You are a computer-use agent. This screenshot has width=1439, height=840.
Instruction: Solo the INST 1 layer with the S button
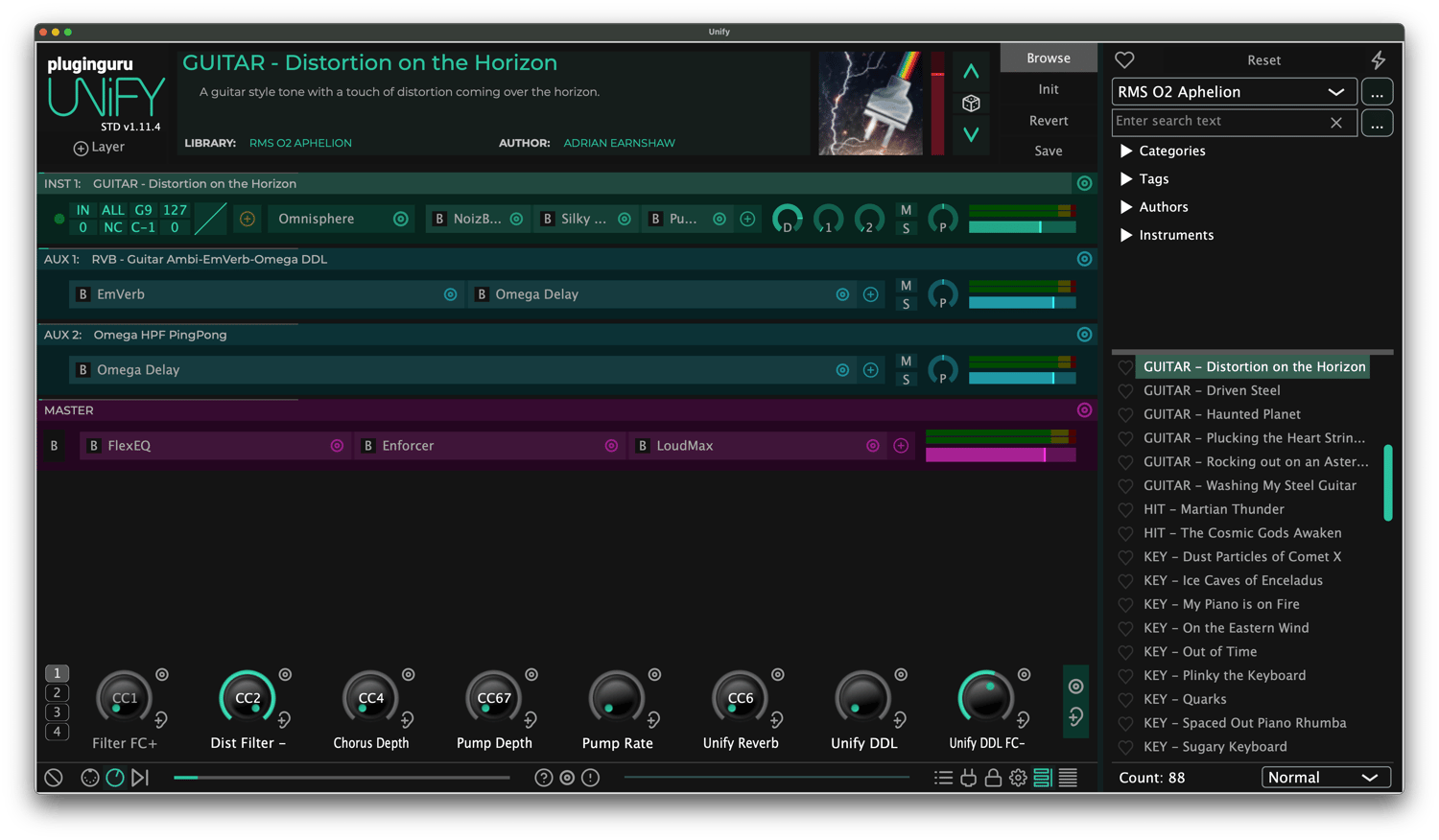(906, 228)
